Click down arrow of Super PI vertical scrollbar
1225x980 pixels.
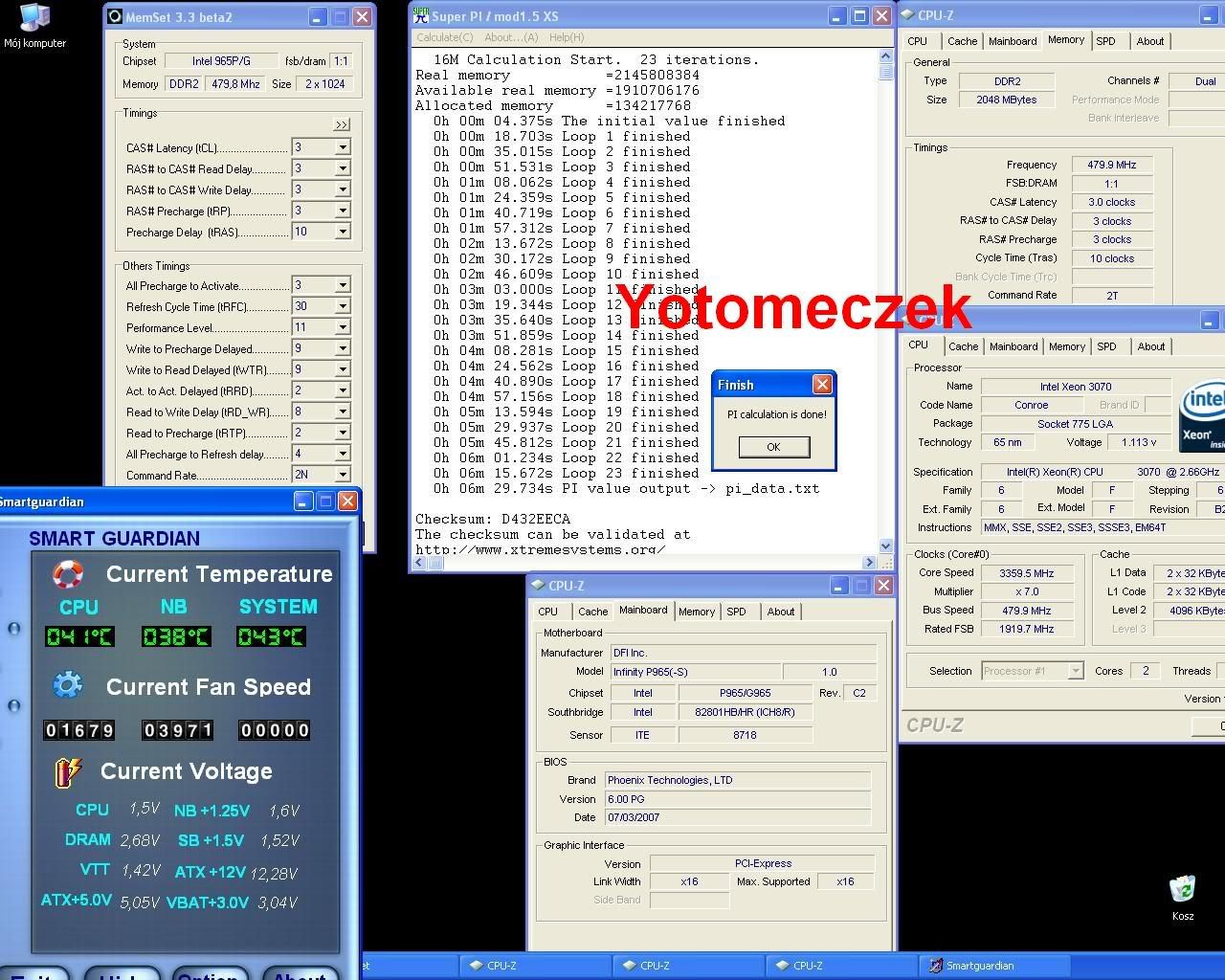(886, 546)
